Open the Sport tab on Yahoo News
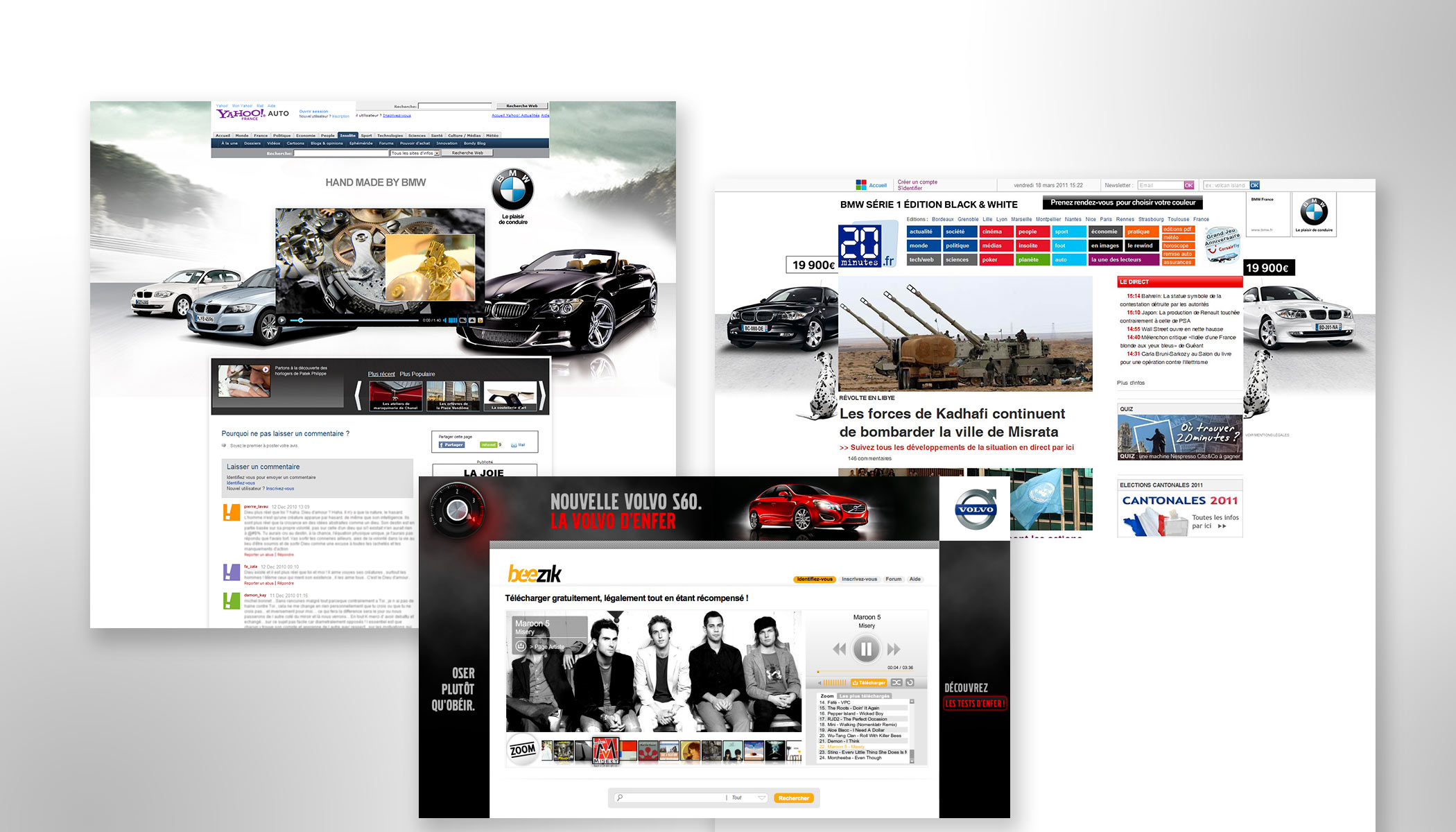Image resolution: width=1456 pixels, height=832 pixels. (x=367, y=136)
